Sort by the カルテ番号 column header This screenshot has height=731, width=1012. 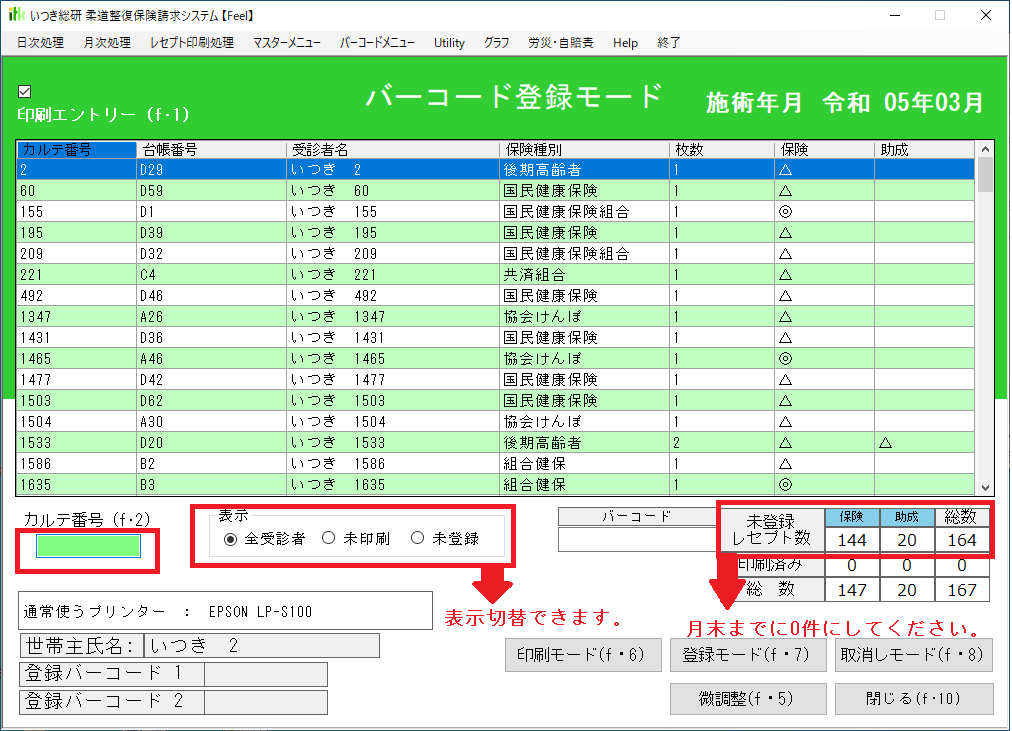point(76,150)
